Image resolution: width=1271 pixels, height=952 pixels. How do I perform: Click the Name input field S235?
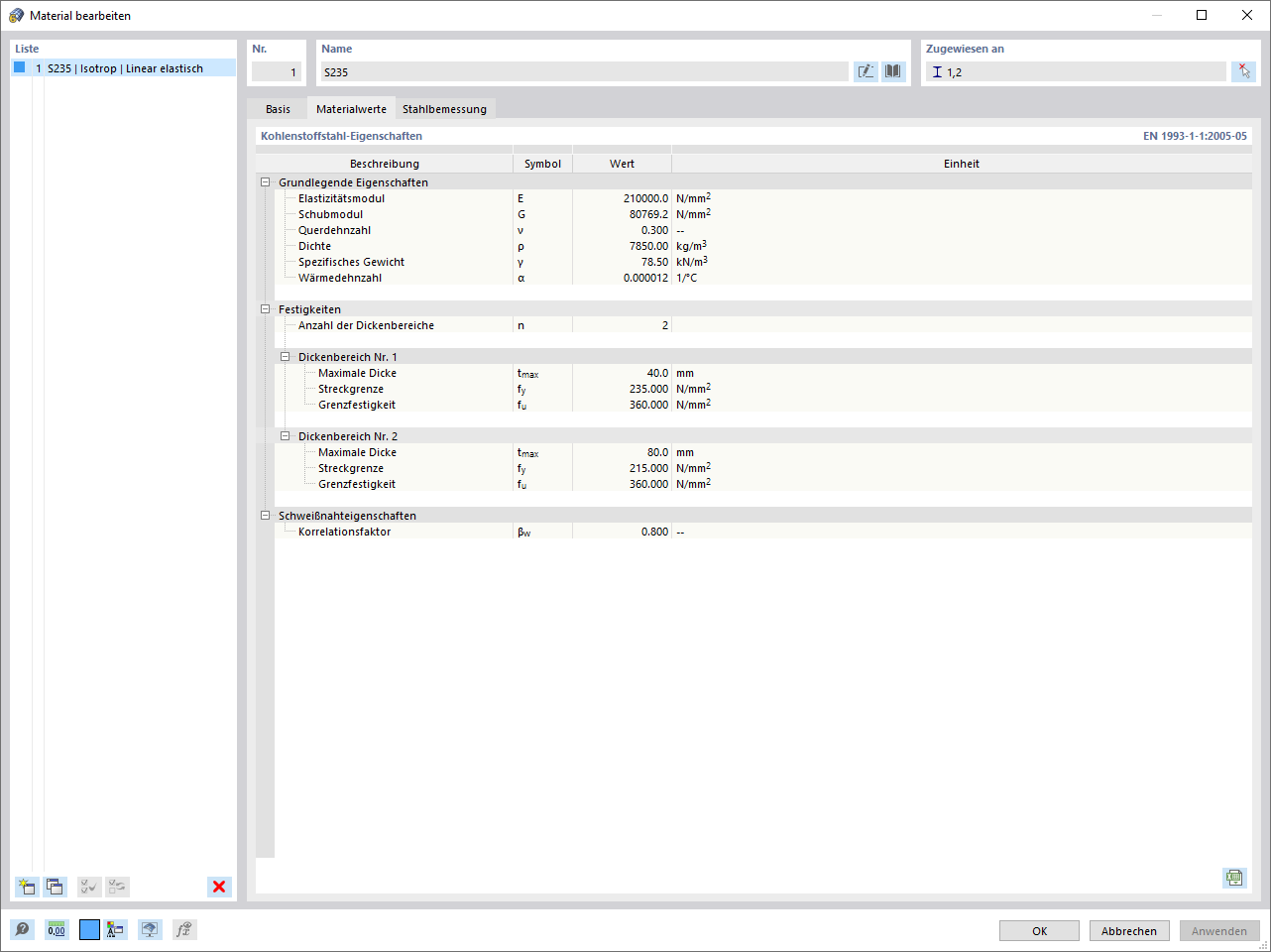[x=584, y=71]
